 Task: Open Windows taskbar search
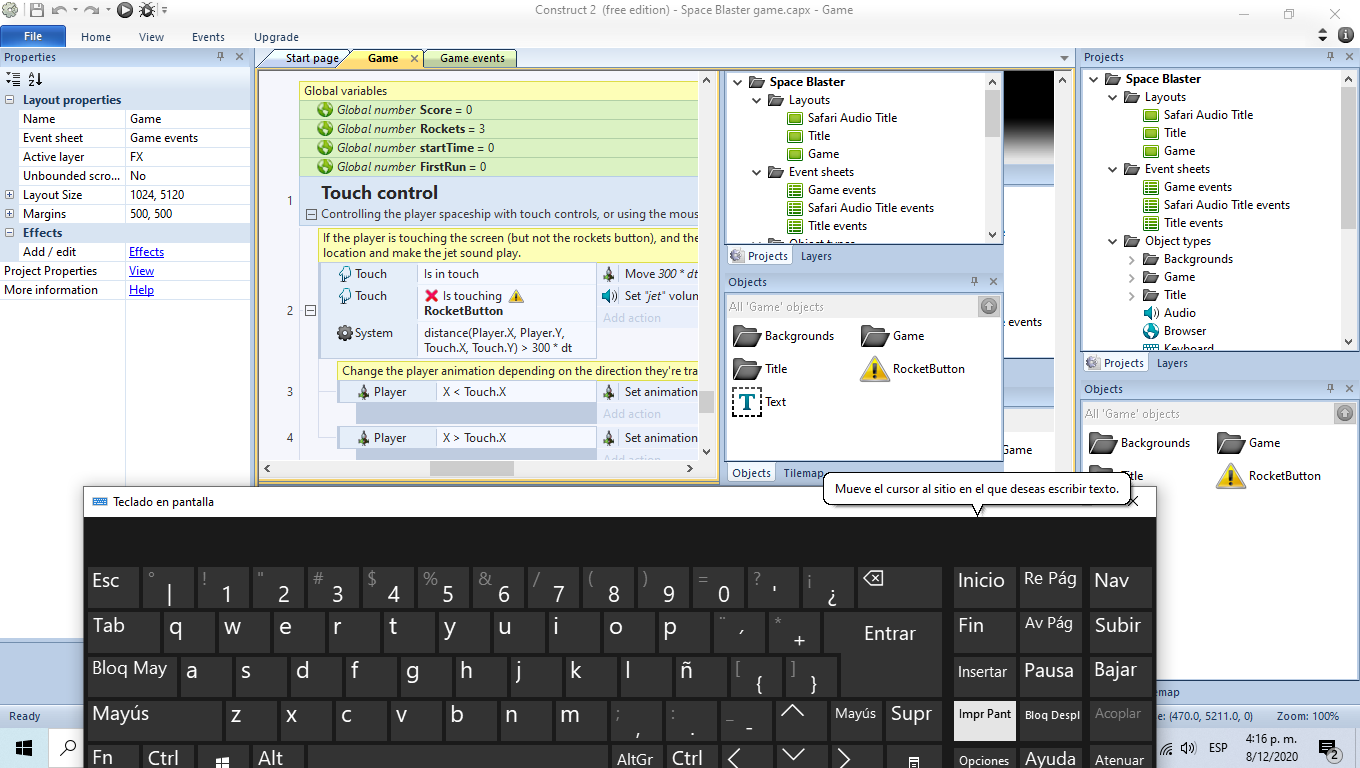tap(69, 748)
